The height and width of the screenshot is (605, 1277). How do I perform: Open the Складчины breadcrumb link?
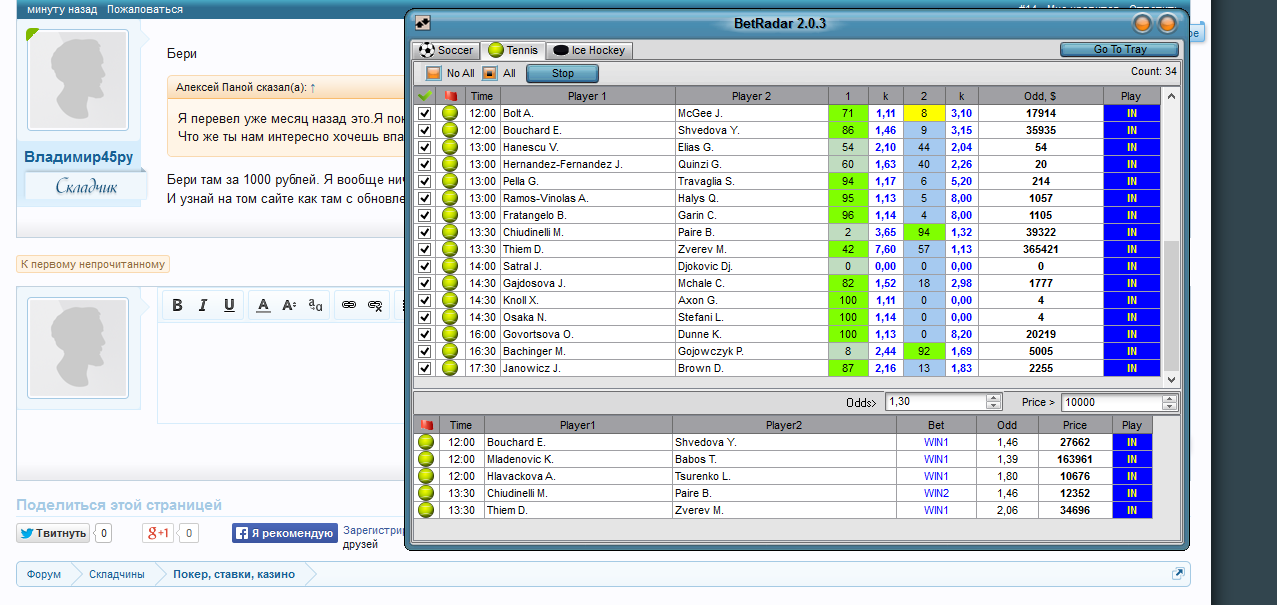[x=116, y=574]
